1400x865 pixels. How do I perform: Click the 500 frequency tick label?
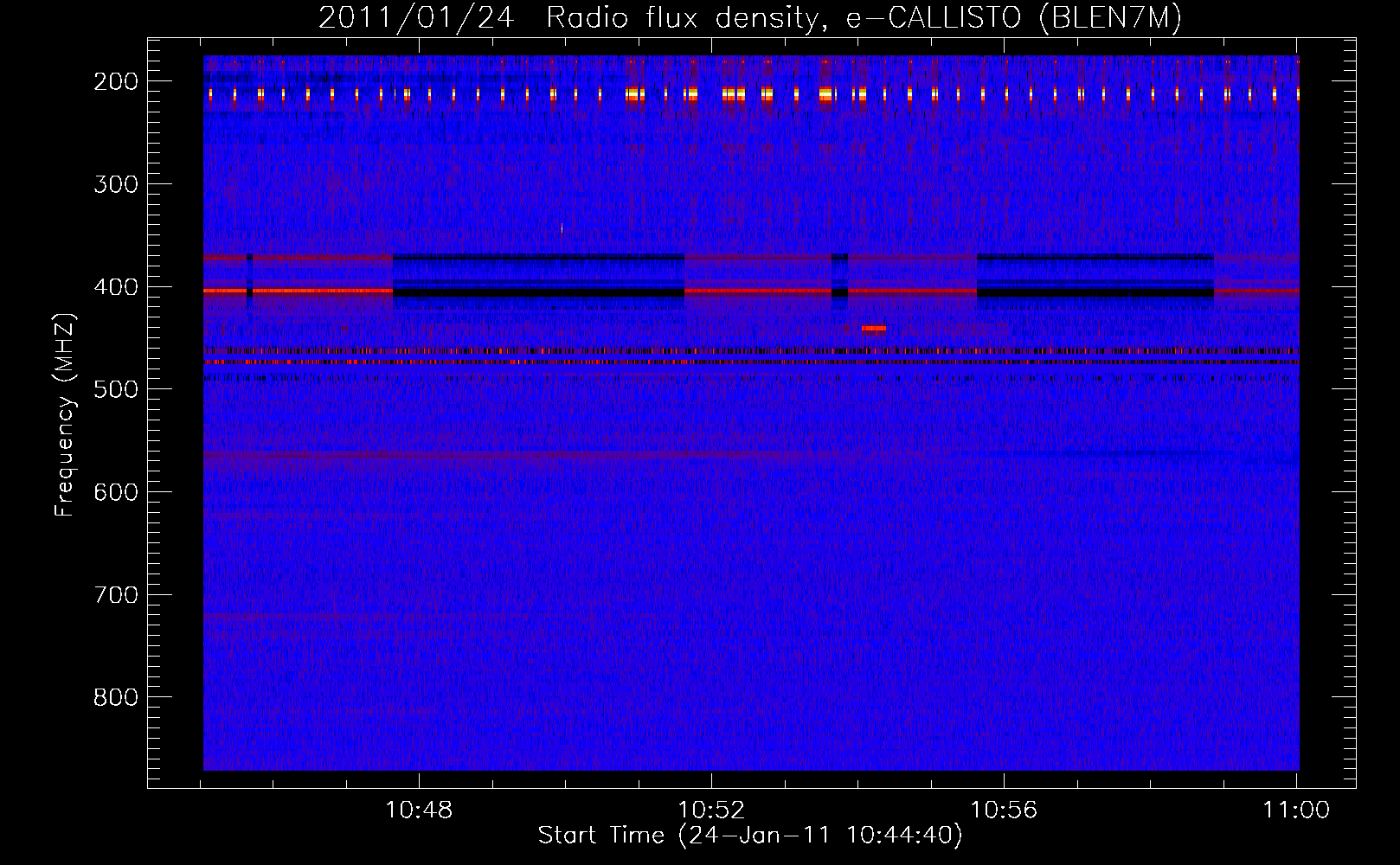pos(116,389)
